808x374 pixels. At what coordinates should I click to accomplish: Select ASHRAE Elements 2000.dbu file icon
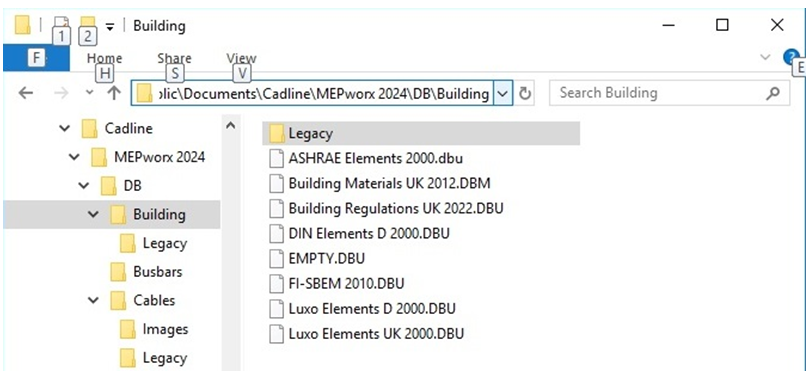pos(277,158)
